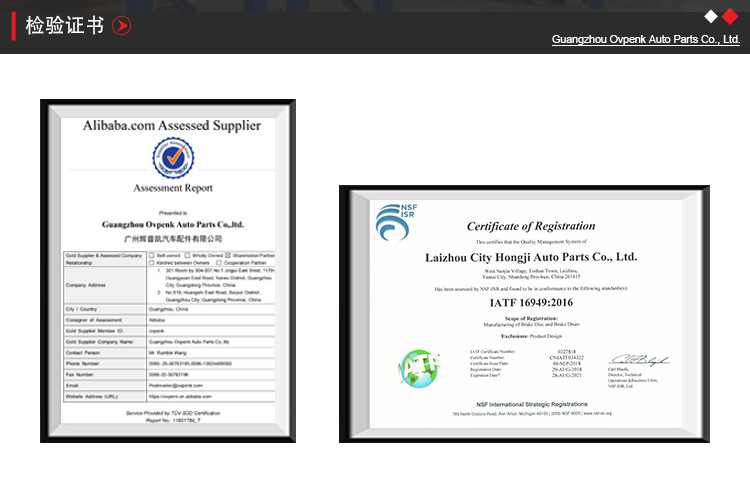
Task: Click 'NSF International Strategic Registrations' text
Action: [532, 405]
